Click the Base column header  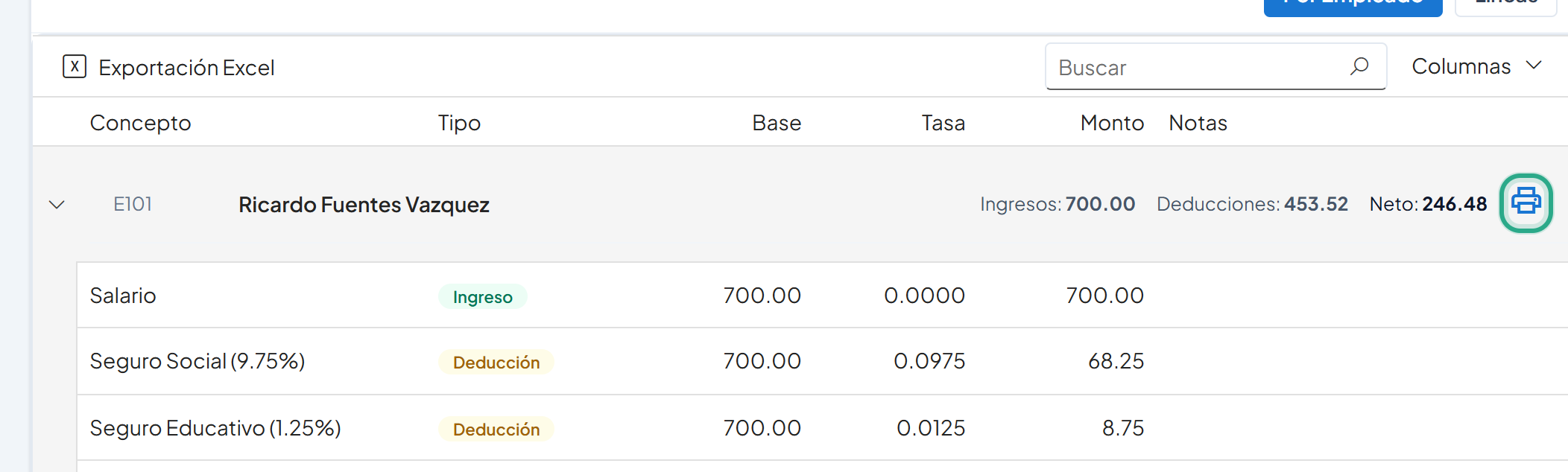pos(777,123)
